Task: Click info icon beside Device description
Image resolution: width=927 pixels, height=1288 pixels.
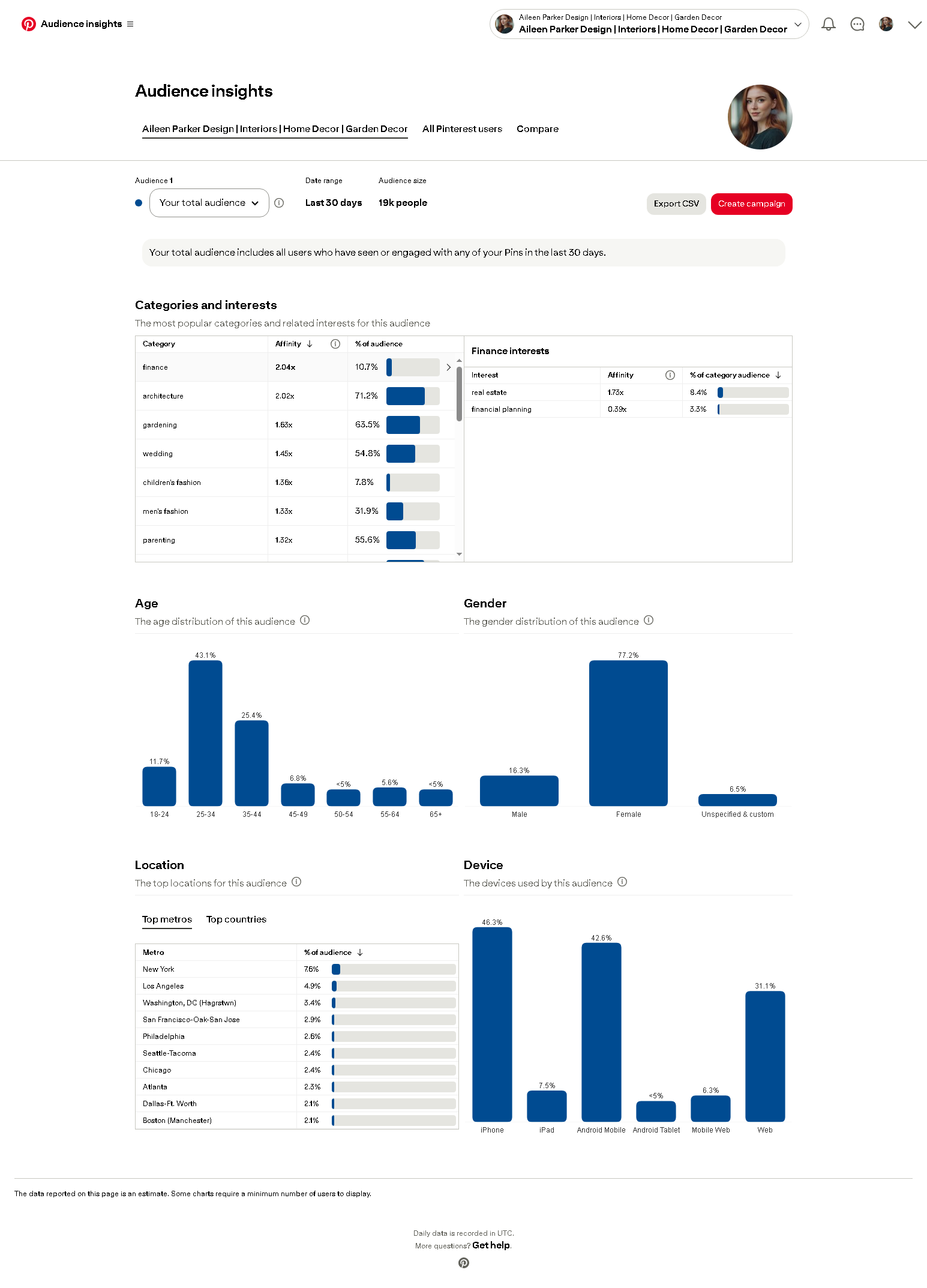Action: pos(622,882)
